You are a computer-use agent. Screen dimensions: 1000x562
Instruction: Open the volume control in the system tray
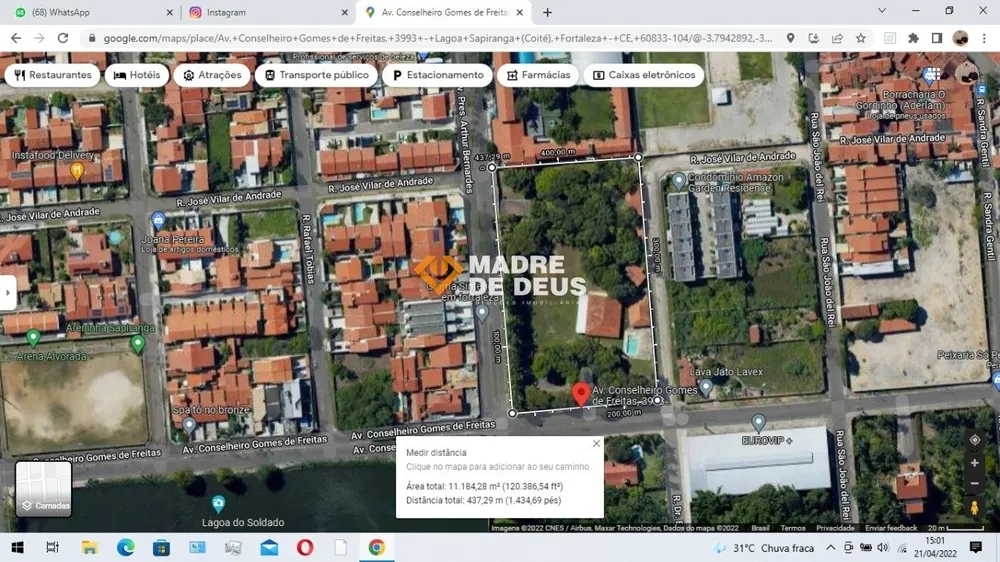pyautogui.click(x=883, y=548)
